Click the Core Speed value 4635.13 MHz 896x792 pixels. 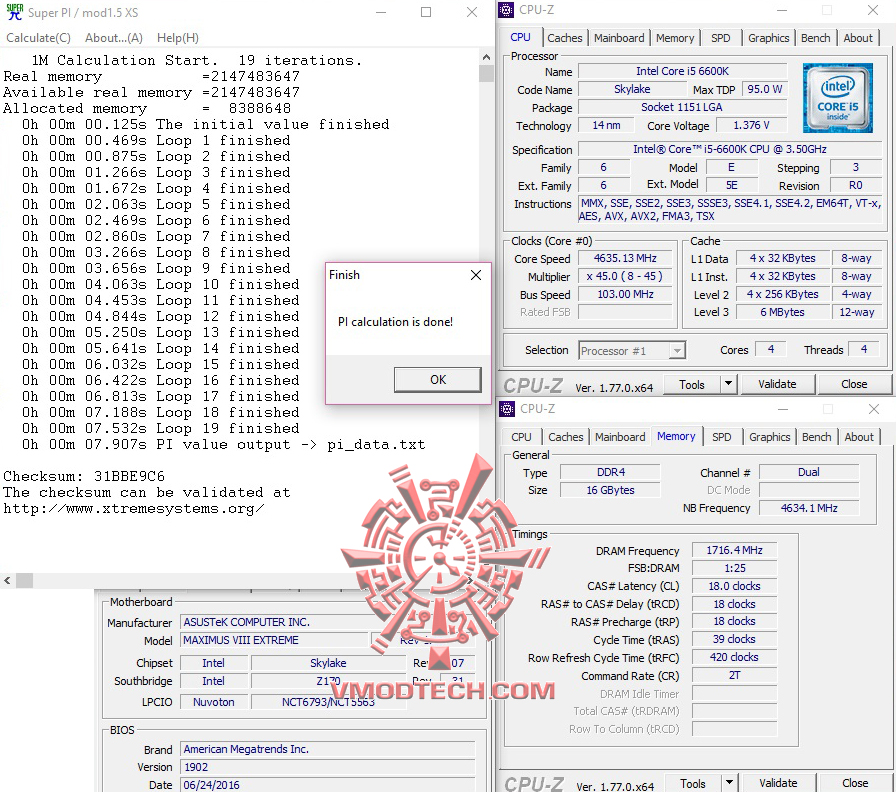point(625,258)
